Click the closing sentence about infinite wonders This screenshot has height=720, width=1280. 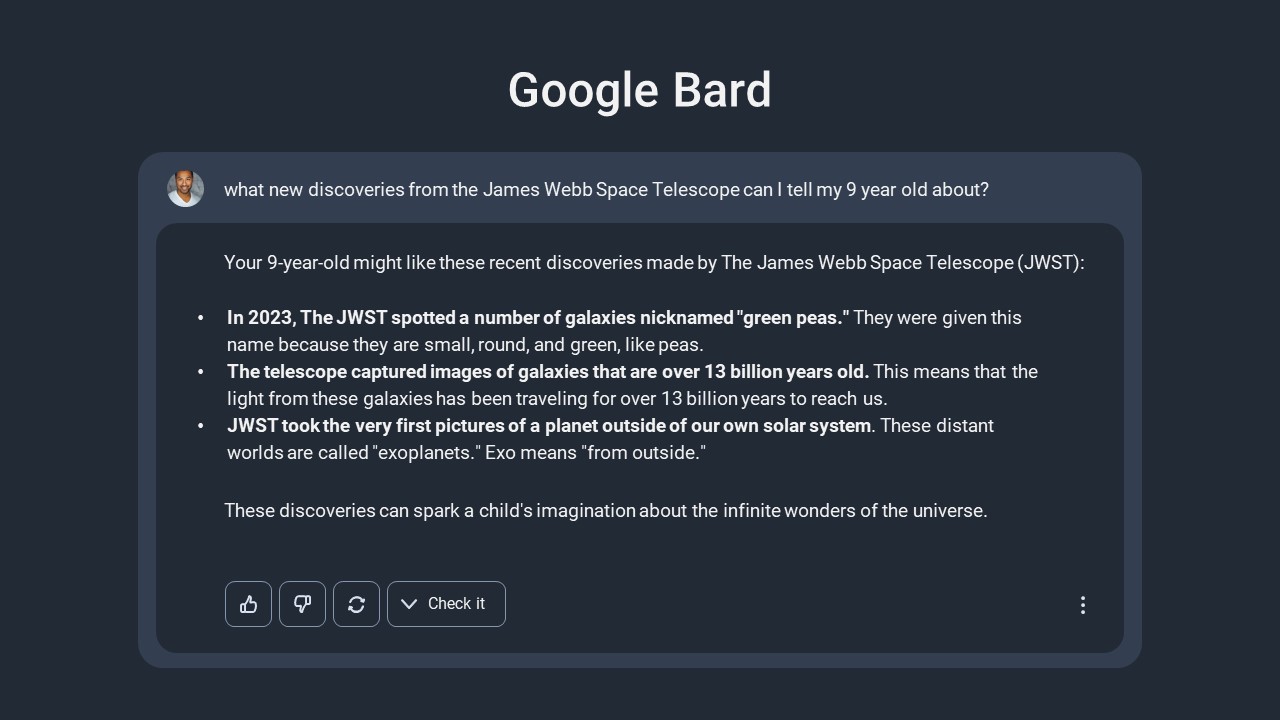pyautogui.click(x=606, y=510)
